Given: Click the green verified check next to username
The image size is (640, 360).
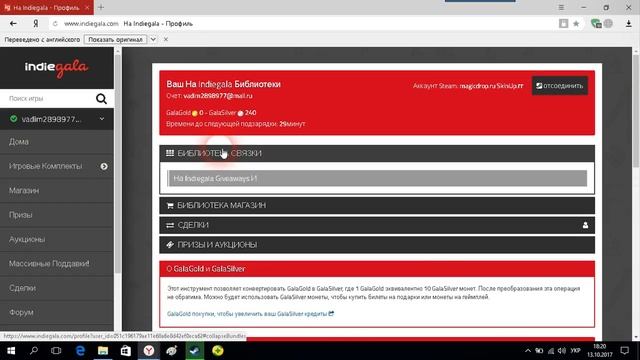Looking at the screenshot, I should (13, 119).
